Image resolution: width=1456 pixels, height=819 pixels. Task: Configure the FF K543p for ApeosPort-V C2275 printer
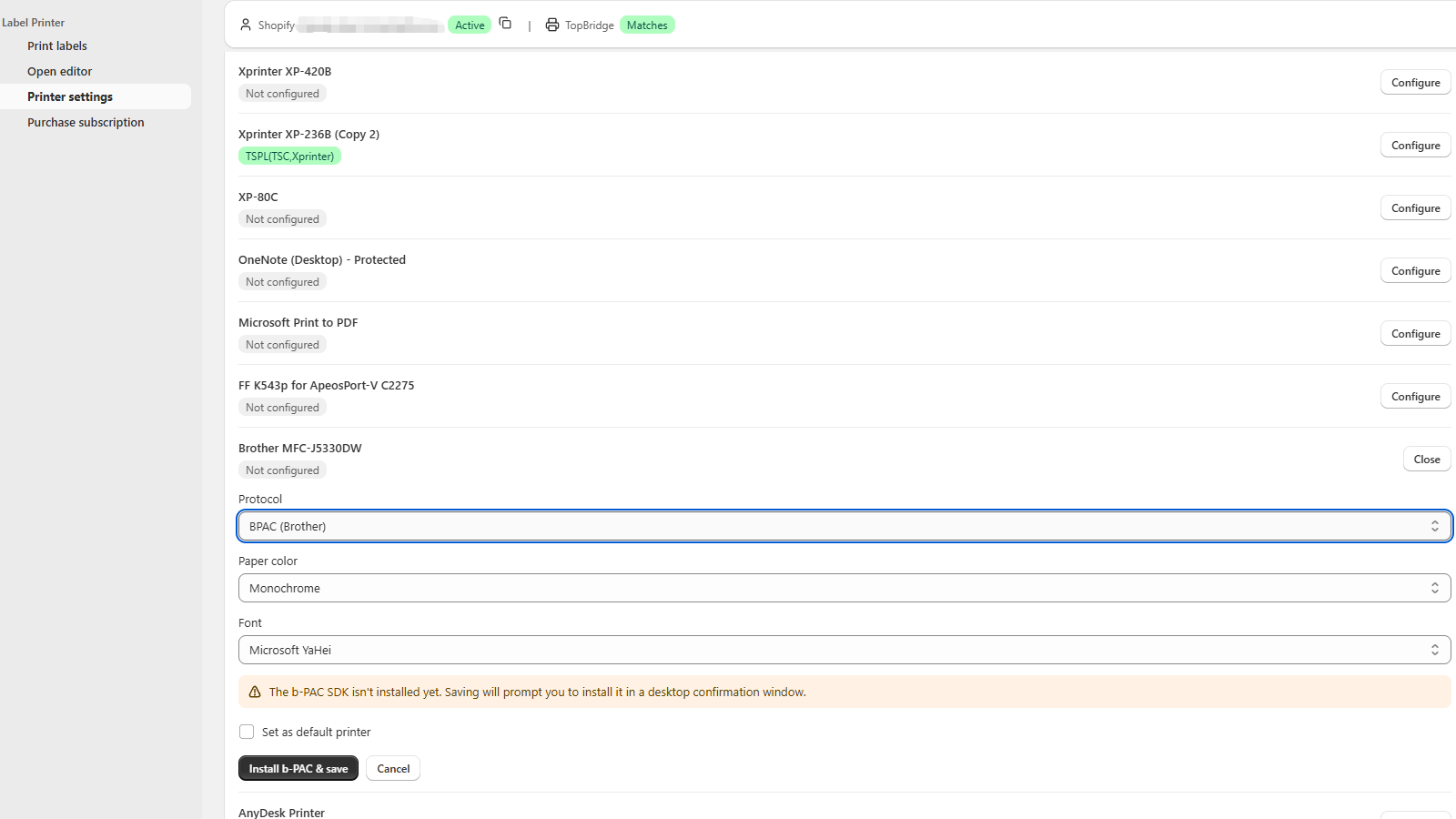pyautogui.click(x=1415, y=397)
